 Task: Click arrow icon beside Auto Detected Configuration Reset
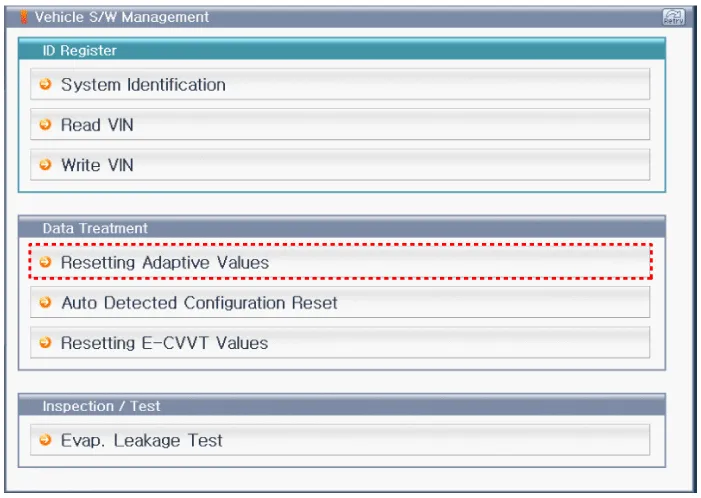45,302
